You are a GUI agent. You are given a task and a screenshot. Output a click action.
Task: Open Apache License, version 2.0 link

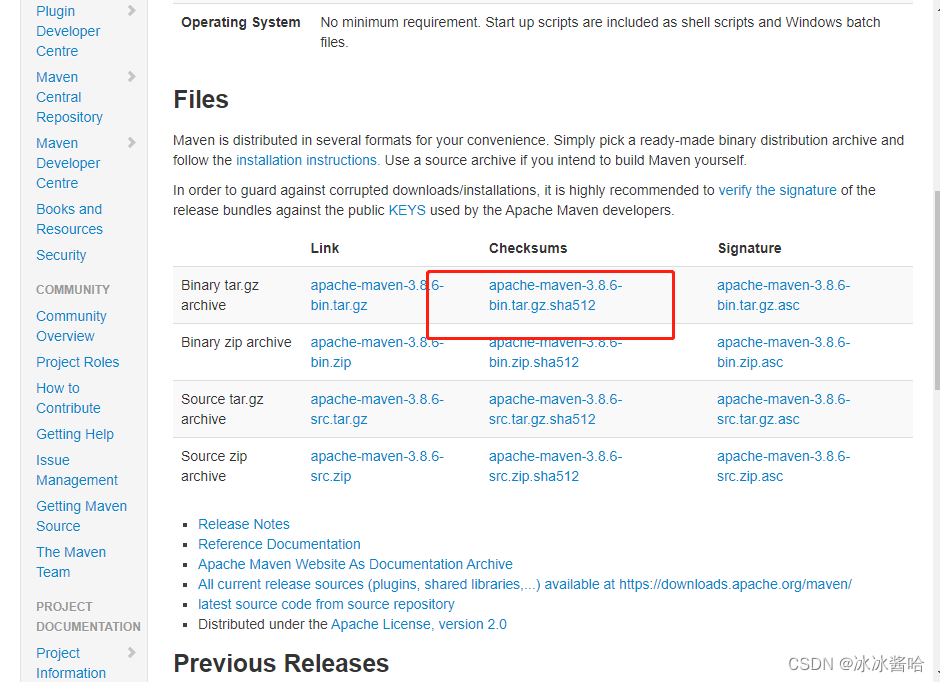tap(418, 624)
